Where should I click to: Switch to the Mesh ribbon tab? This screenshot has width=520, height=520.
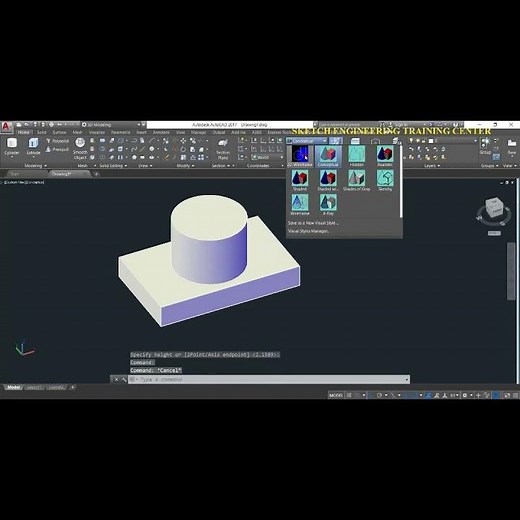click(x=77, y=132)
